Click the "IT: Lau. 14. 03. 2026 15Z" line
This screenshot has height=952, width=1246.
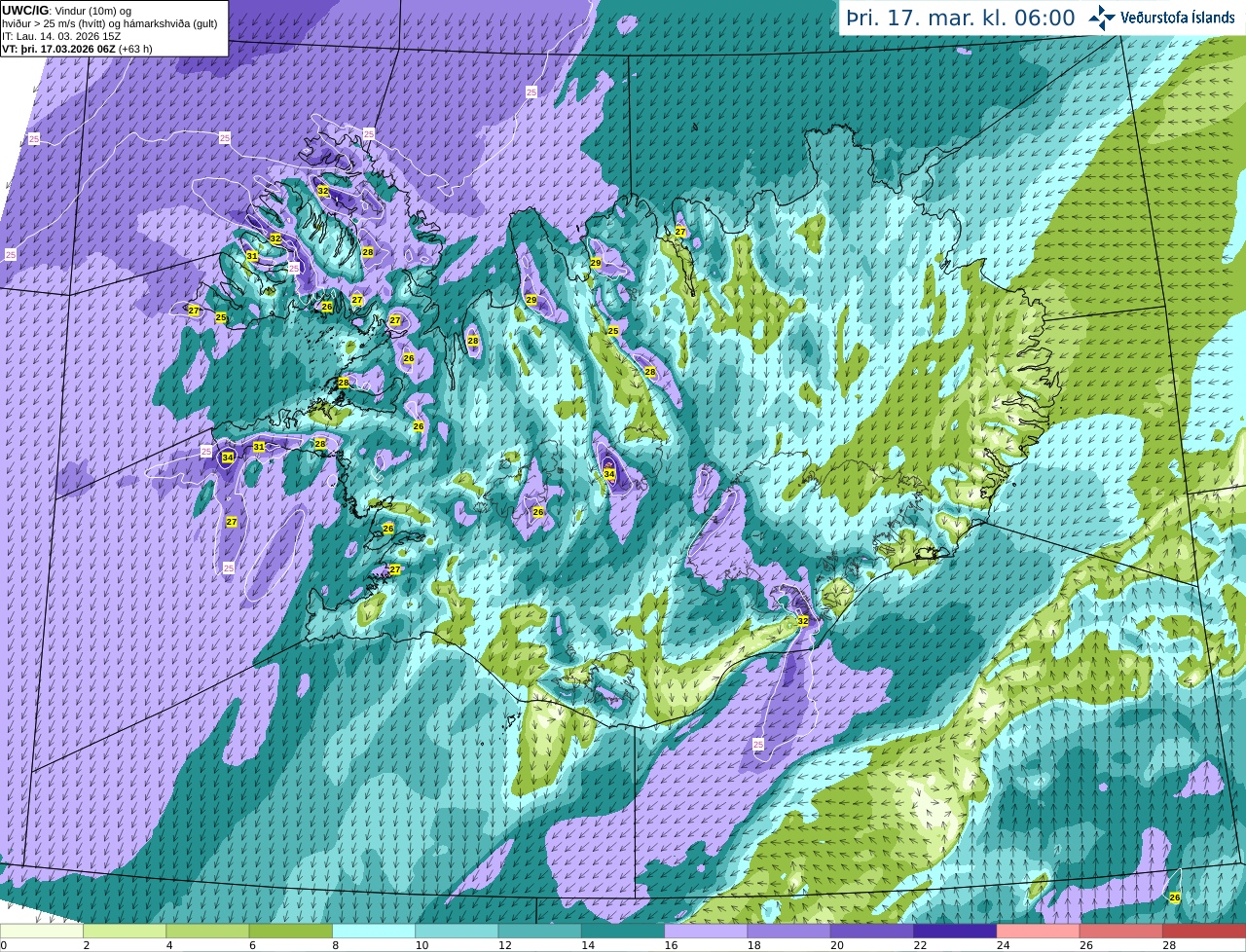point(62,36)
